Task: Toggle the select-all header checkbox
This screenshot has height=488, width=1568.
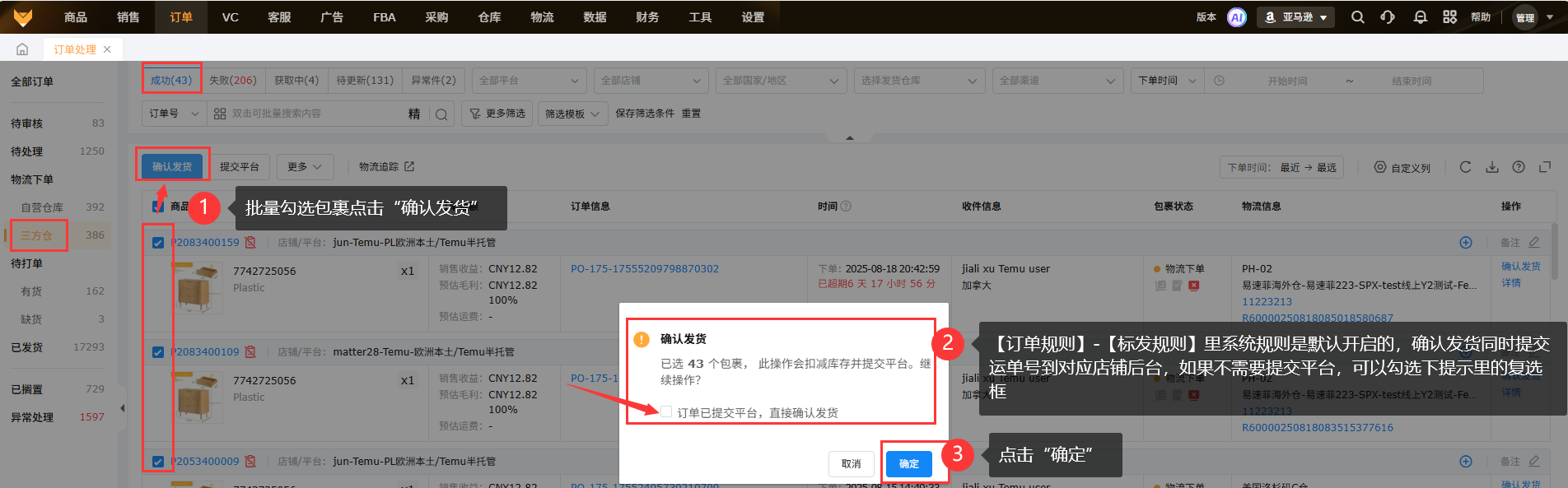Action: click(x=158, y=206)
